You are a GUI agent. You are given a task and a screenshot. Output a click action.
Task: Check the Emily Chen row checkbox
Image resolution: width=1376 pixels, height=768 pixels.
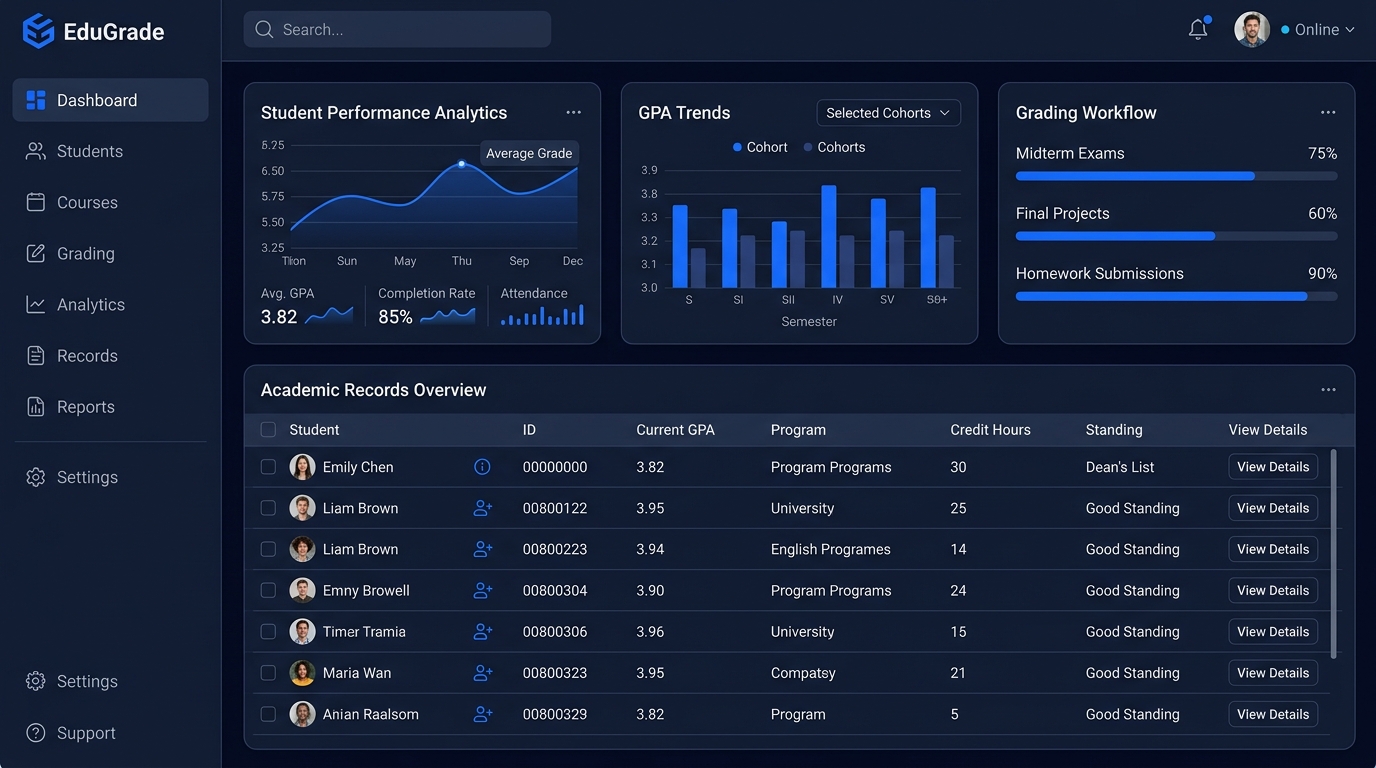click(x=268, y=467)
